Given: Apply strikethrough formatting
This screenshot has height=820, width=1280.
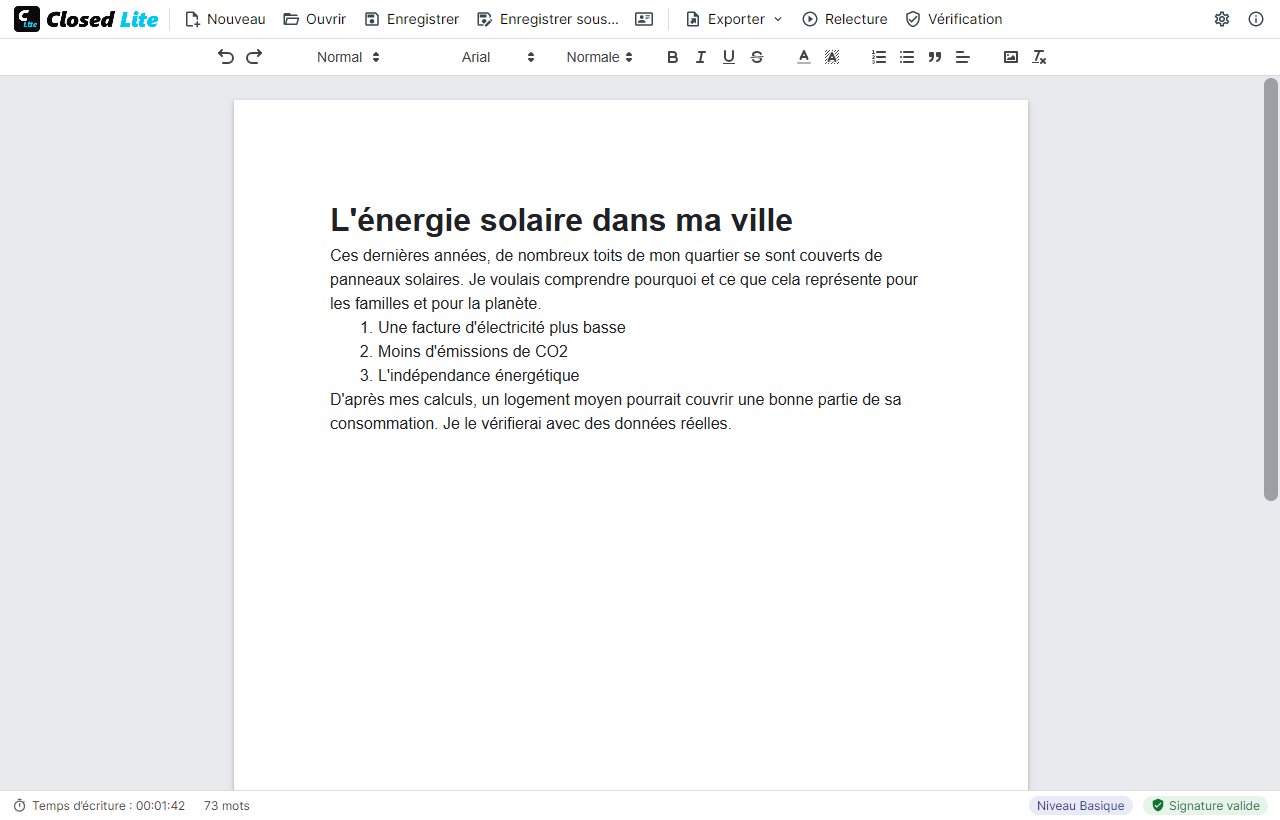Looking at the screenshot, I should tap(757, 57).
